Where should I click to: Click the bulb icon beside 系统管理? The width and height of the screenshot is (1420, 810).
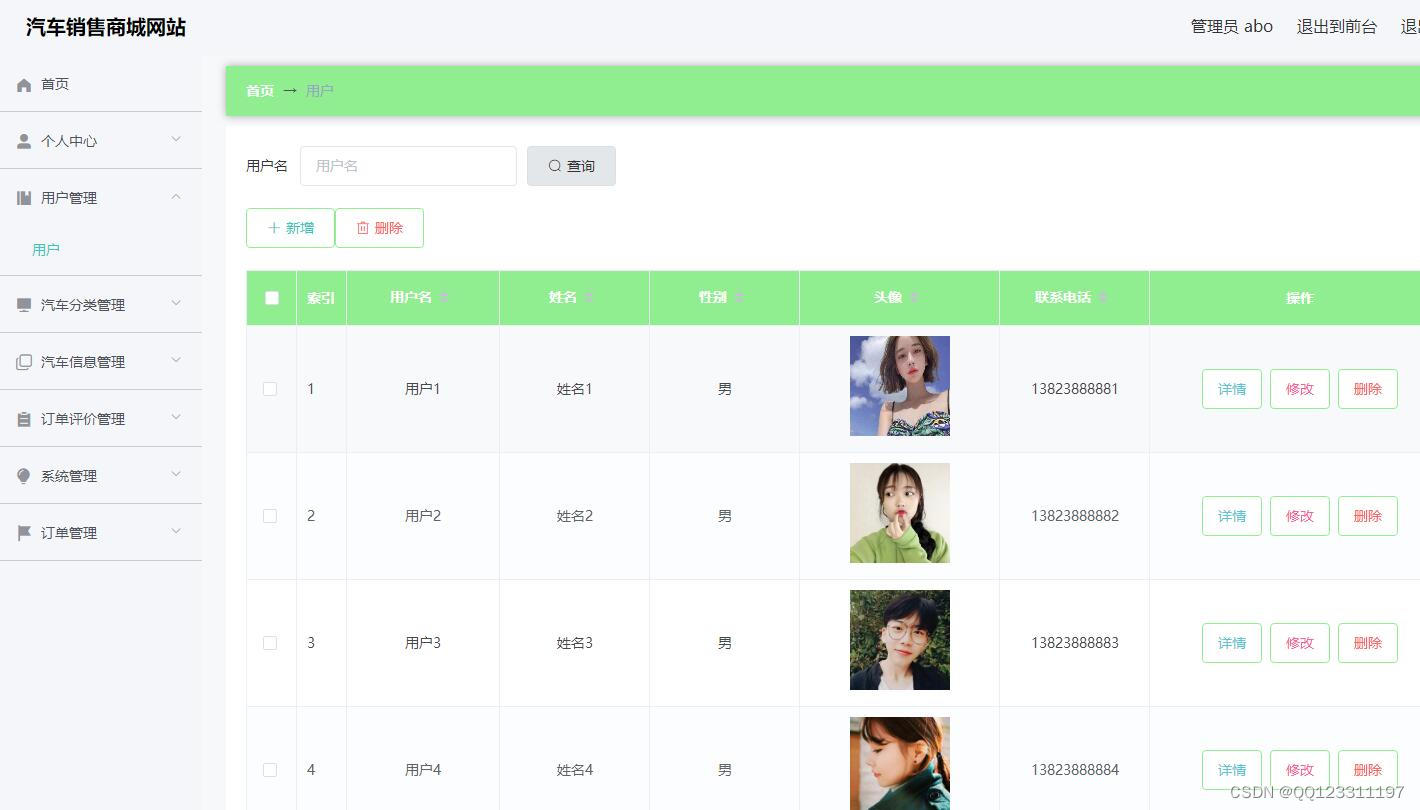tap(24, 476)
